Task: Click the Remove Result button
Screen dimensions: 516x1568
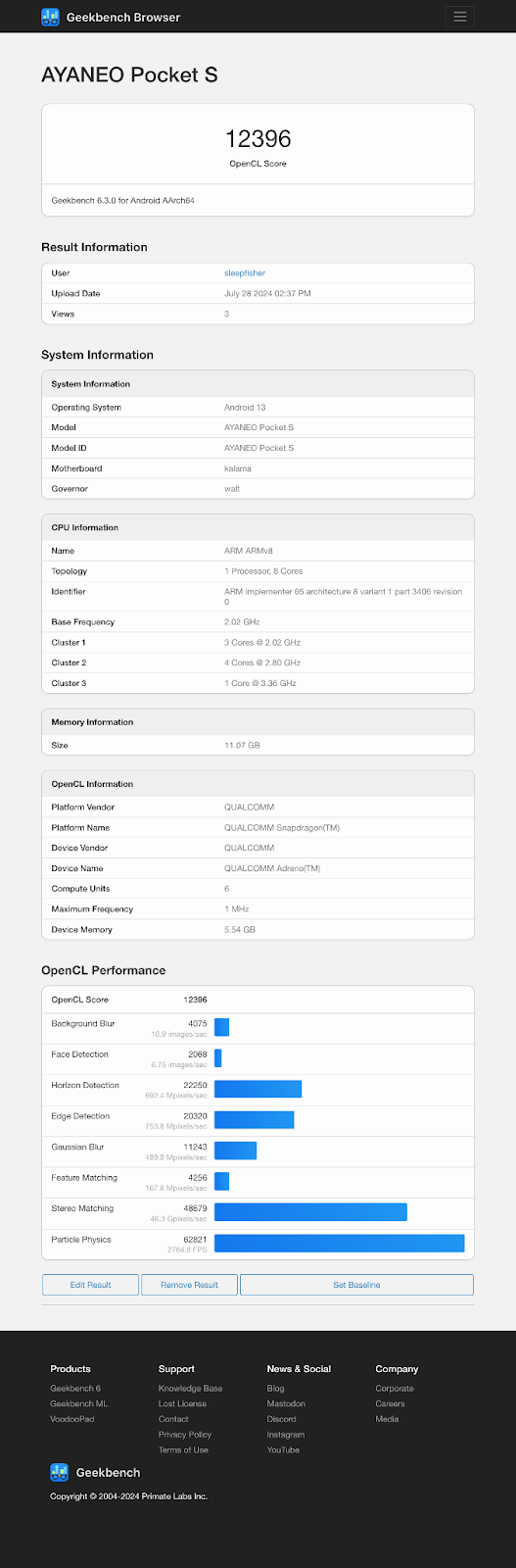Action: coord(190,1285)
